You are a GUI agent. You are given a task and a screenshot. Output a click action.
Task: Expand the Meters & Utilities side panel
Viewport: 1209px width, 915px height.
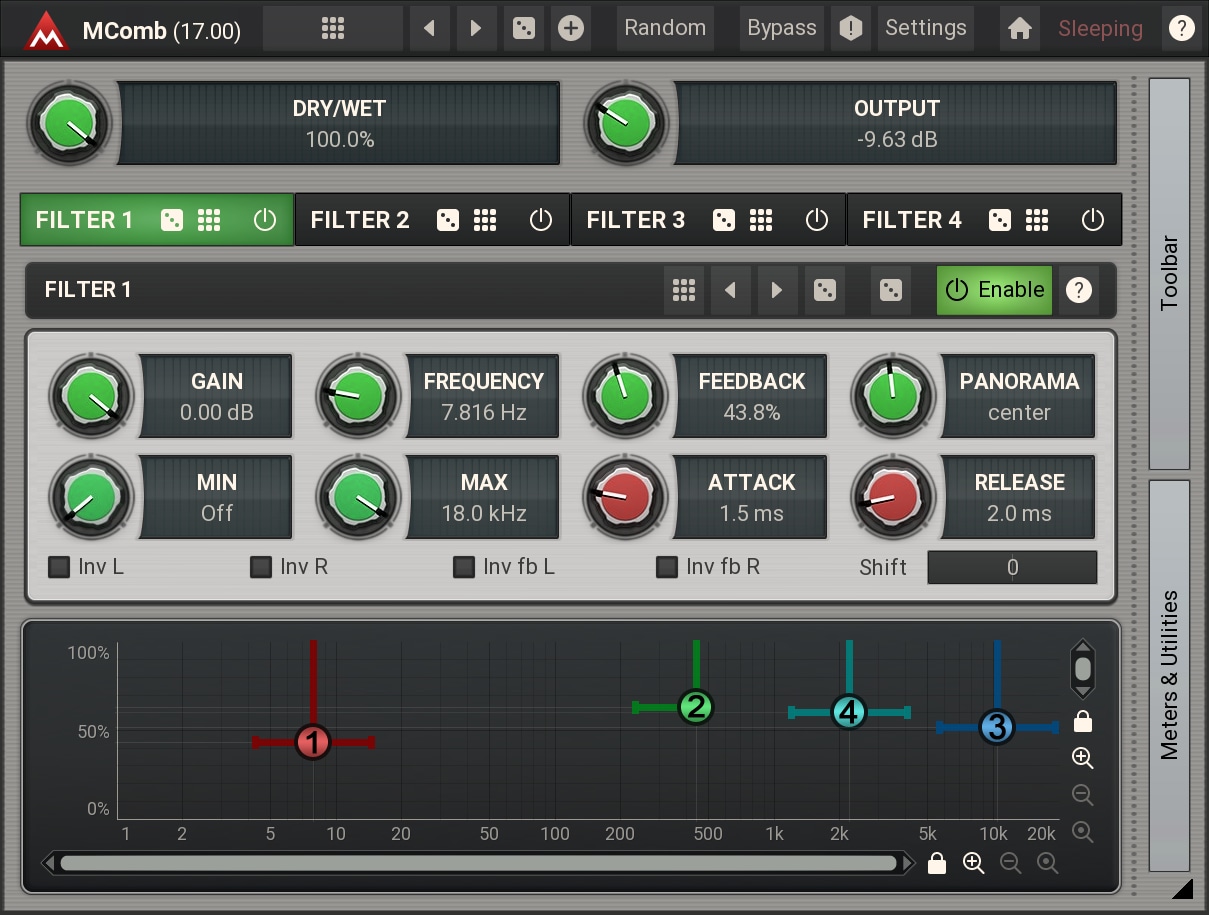pyautogui.click(x=1170, y=676)
